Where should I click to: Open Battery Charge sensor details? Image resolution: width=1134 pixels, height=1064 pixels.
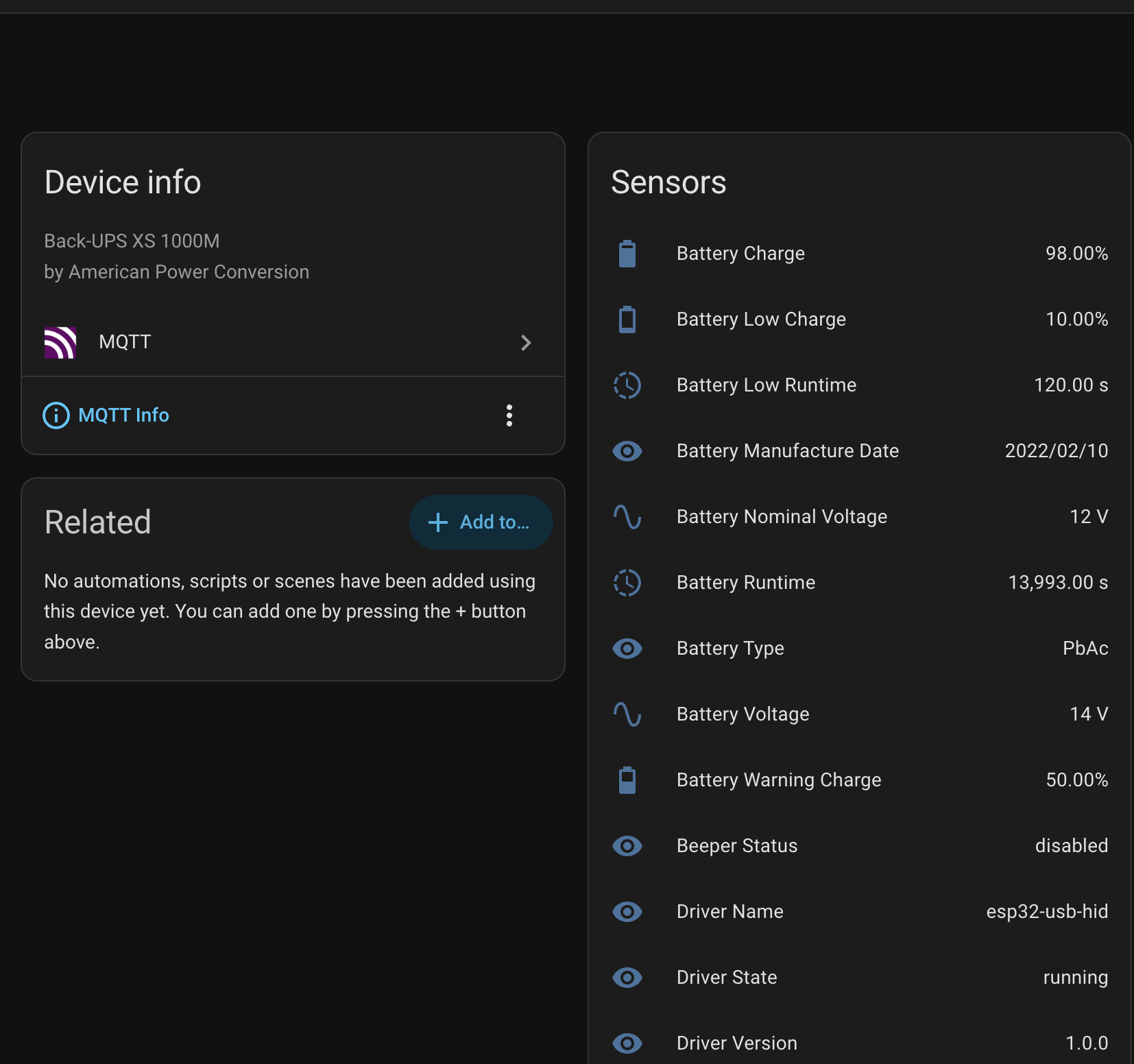860,254
